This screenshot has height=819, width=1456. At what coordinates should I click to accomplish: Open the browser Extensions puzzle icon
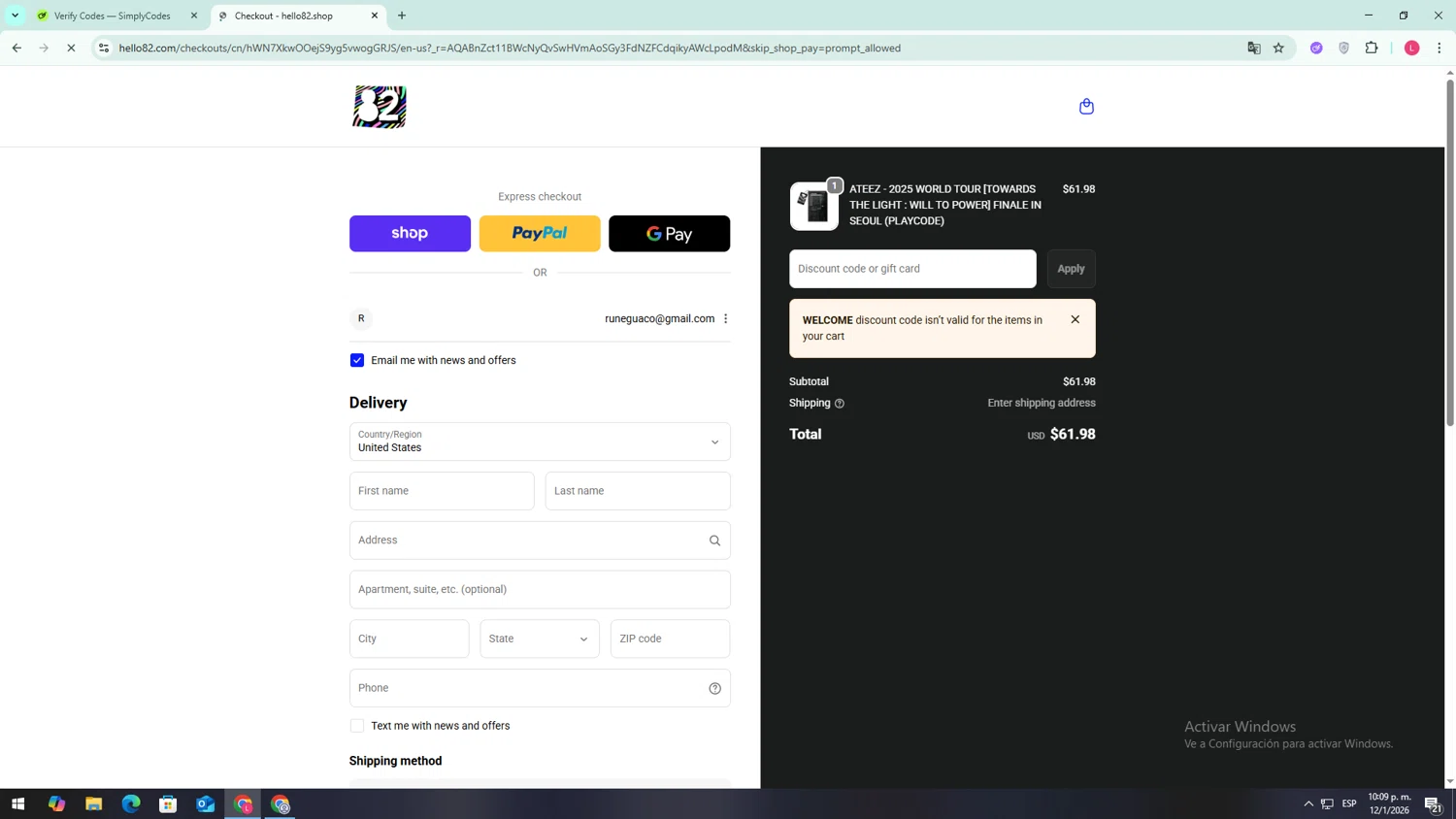1372,48
